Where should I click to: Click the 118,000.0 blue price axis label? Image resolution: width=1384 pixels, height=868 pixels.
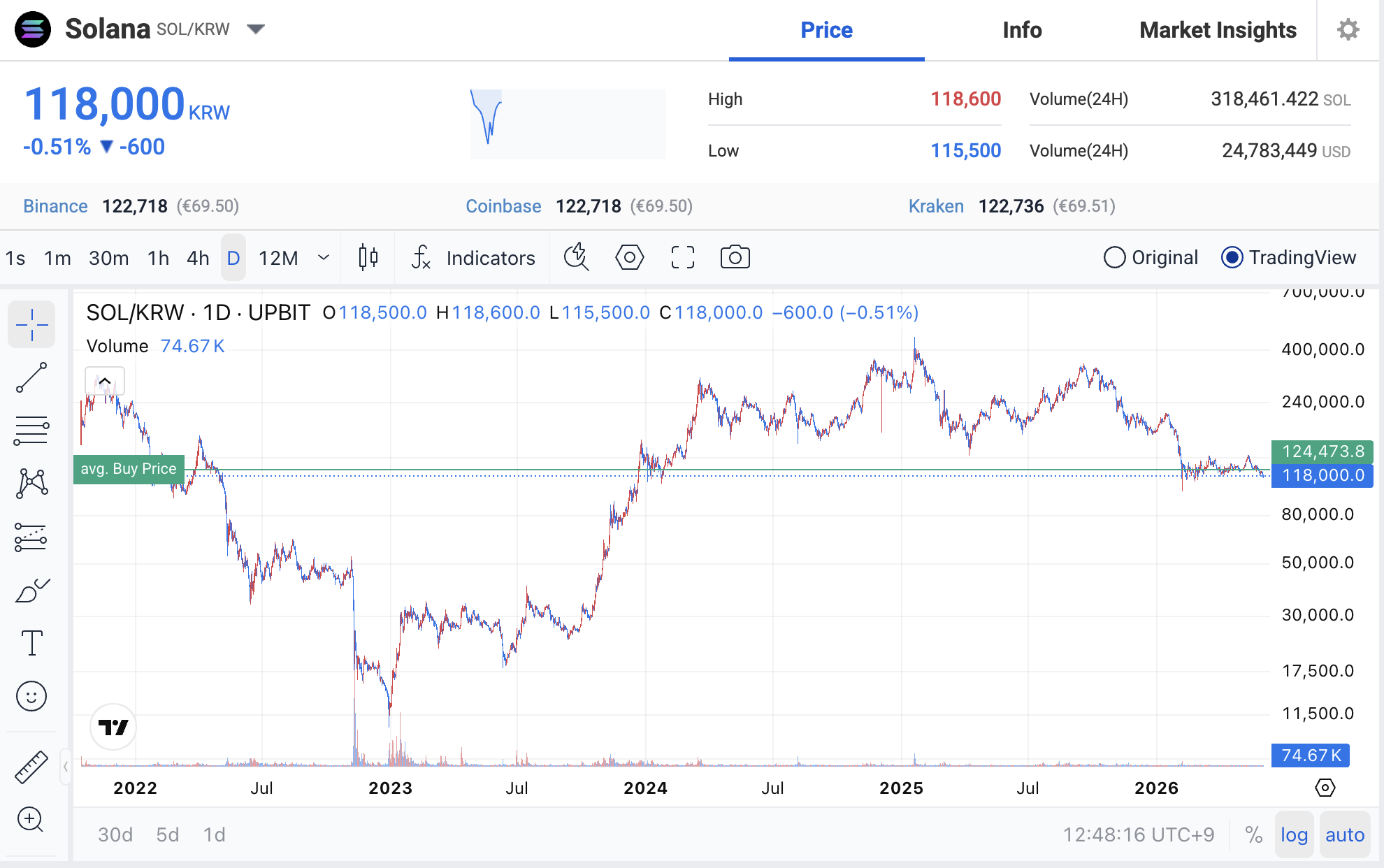1322,475
